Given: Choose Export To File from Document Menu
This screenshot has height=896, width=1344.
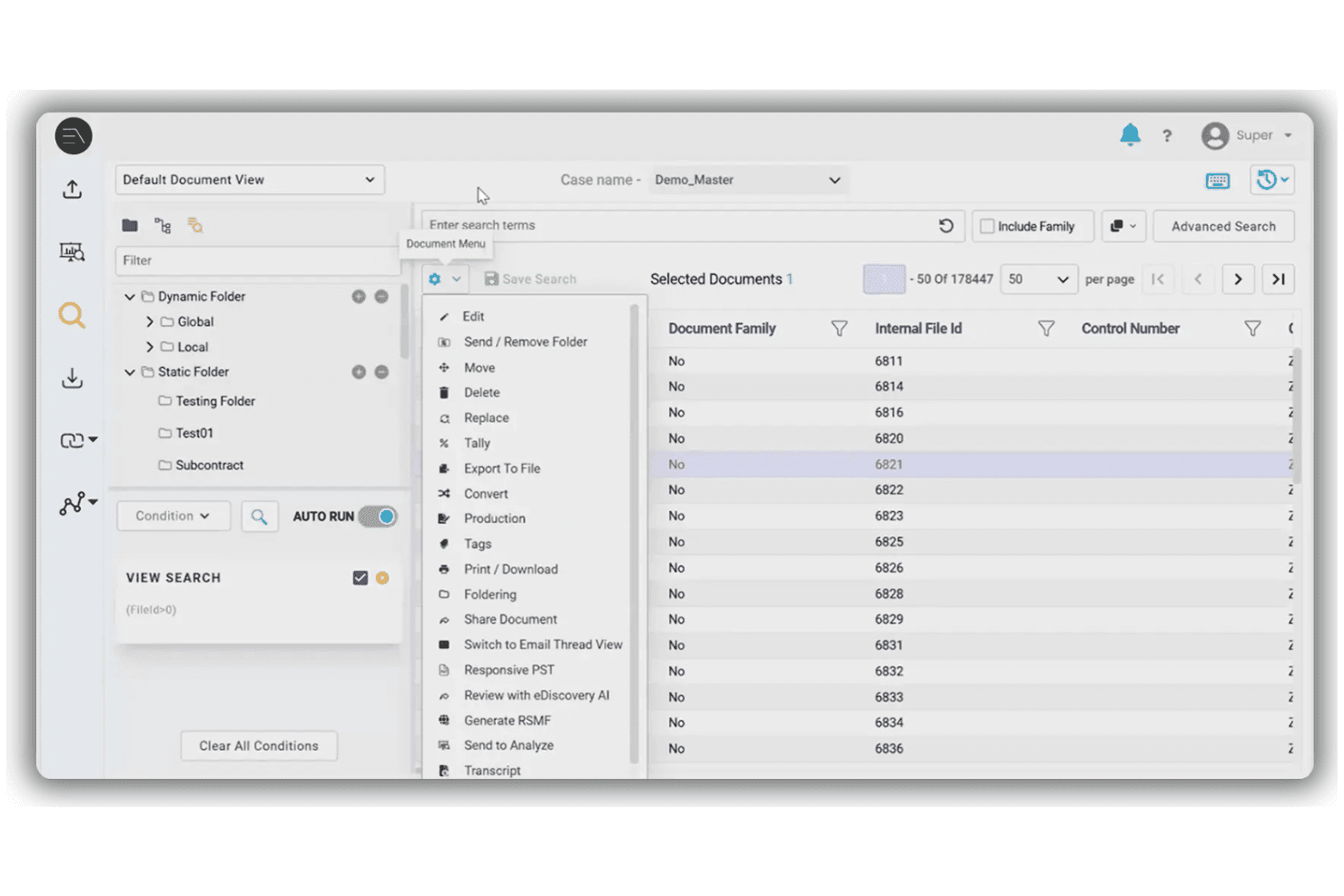Looking at the screenshot, I should 501,468.
